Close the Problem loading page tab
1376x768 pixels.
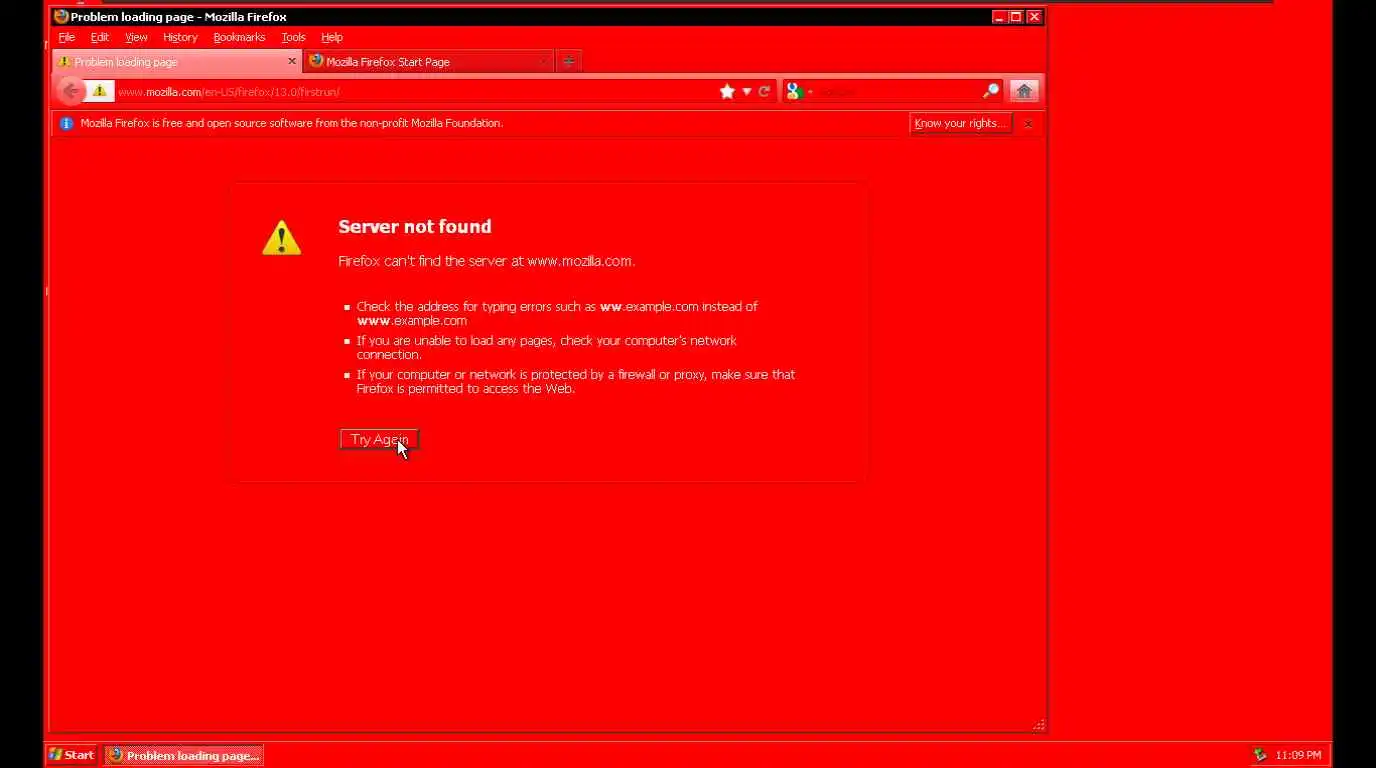(x=292, y=61)
